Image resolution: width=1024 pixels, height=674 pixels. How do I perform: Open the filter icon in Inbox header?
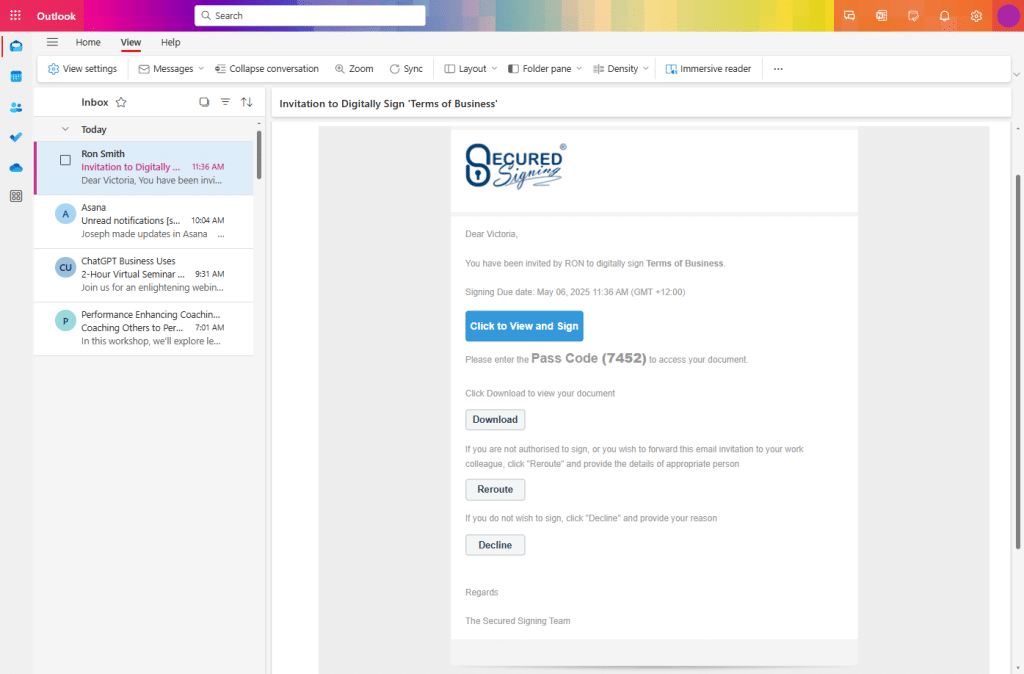225,102
